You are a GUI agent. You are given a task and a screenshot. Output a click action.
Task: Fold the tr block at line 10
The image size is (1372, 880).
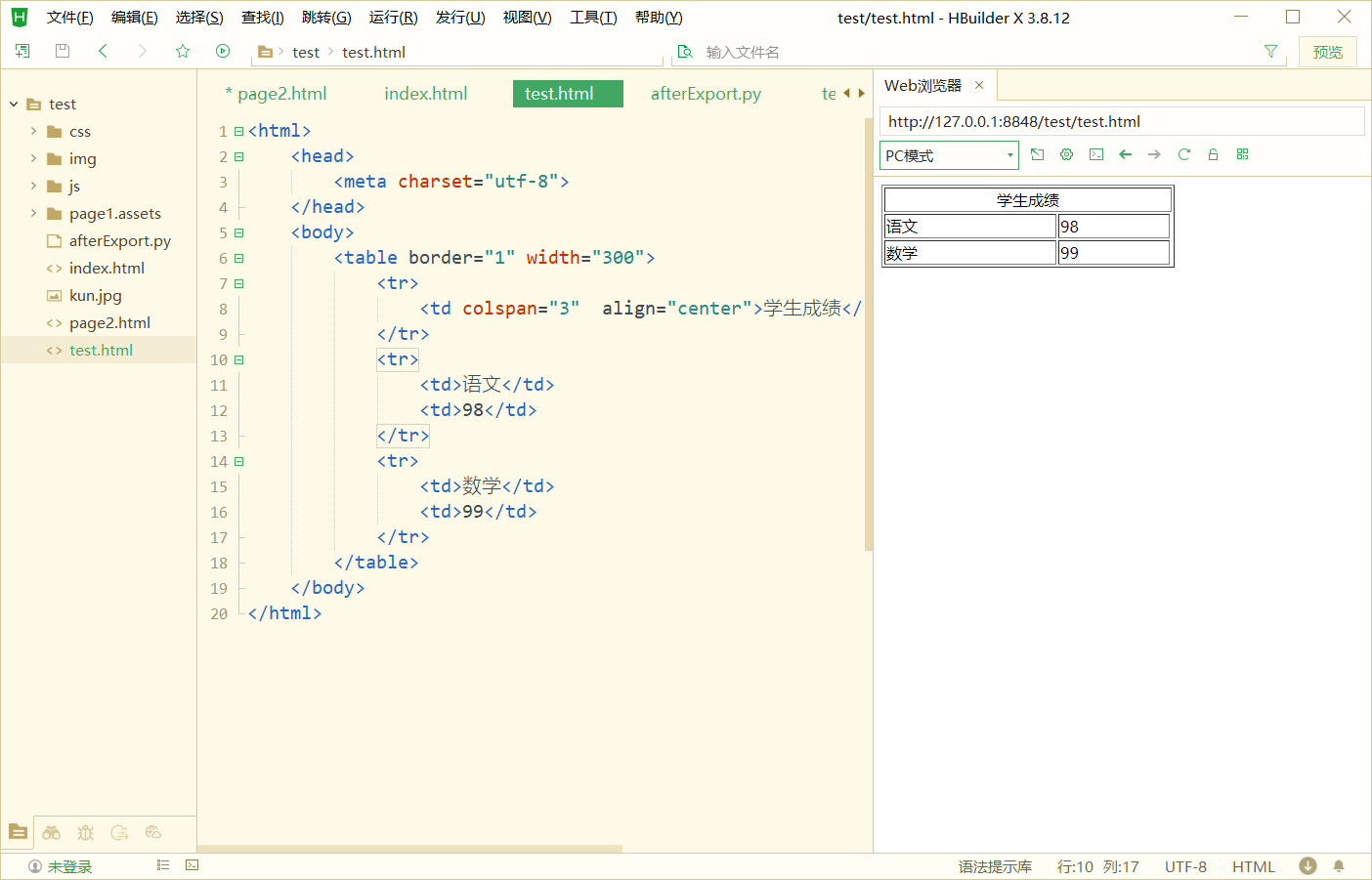coord(238,359)
